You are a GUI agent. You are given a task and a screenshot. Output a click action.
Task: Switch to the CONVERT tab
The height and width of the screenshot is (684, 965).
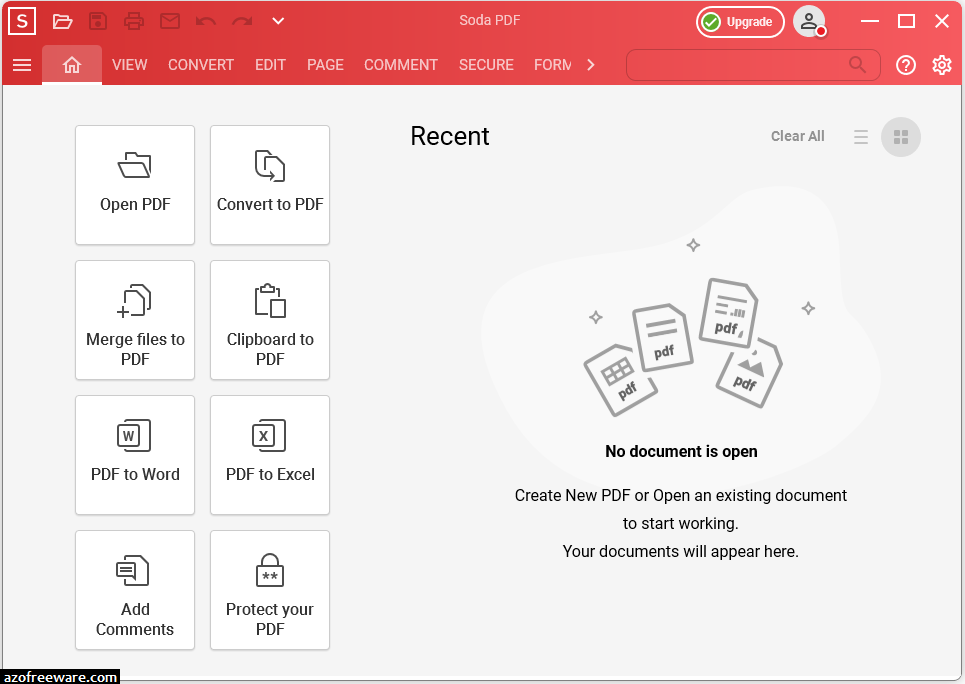tap(200, 64)
